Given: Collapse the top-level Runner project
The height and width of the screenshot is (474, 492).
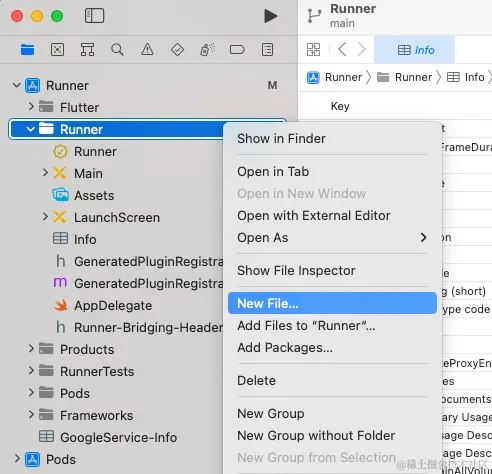Looking at the screenshot, I should click(x=17, y=85).
